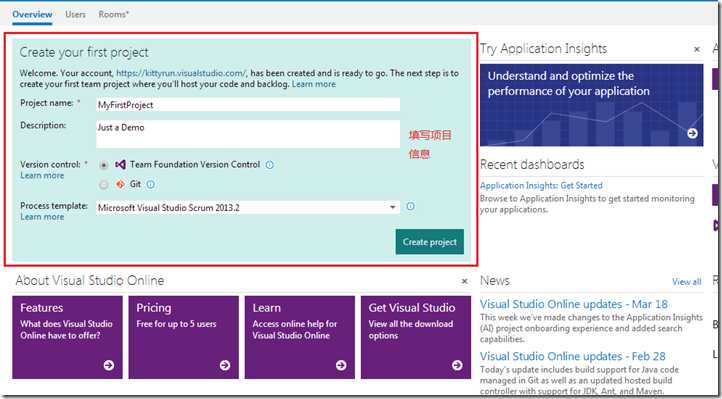Click View all link in News

coord(687,282)
